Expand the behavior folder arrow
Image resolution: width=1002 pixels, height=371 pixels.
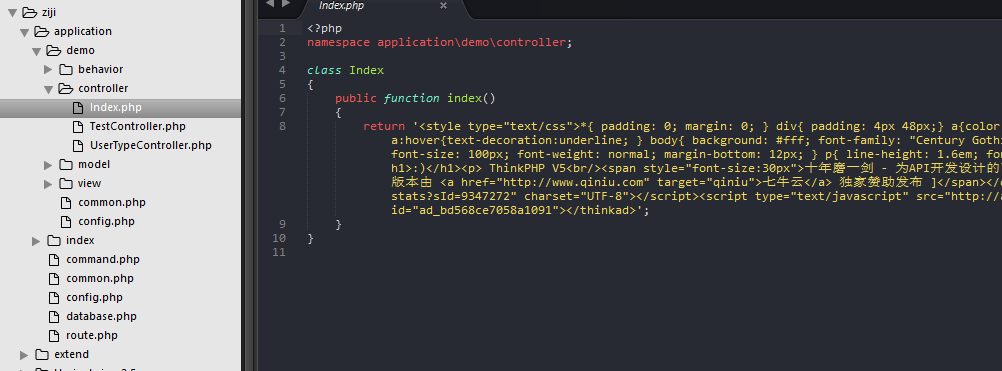49,69
